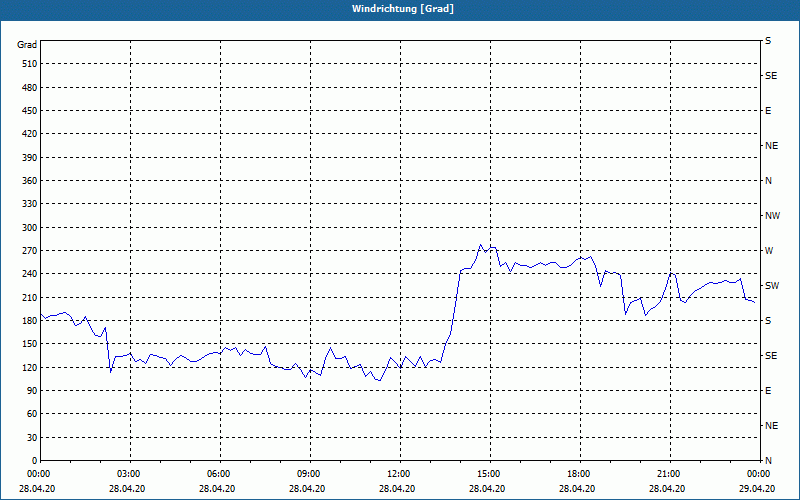Select the 390 y-axis tick label
800x500 pixels.
(x=30, y=157)
